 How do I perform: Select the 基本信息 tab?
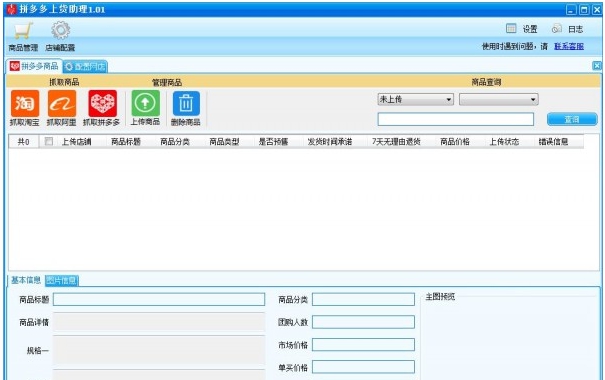[x=25, y=280]
